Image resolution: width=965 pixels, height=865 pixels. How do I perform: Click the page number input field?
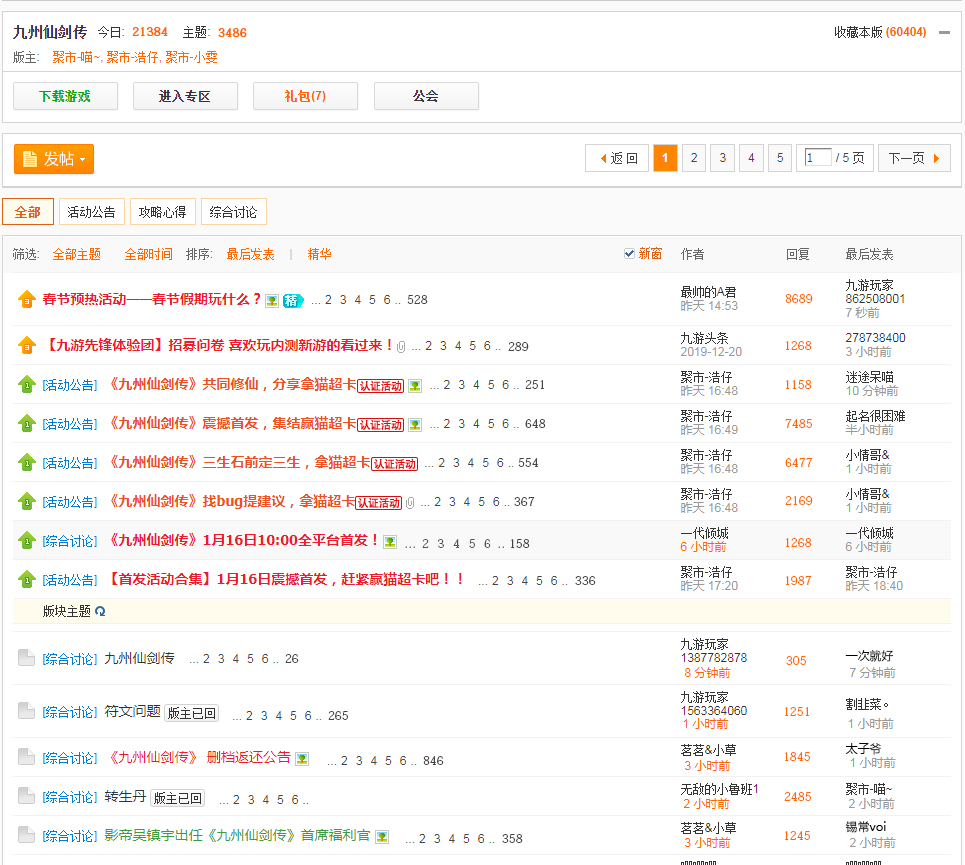point(818,158)
